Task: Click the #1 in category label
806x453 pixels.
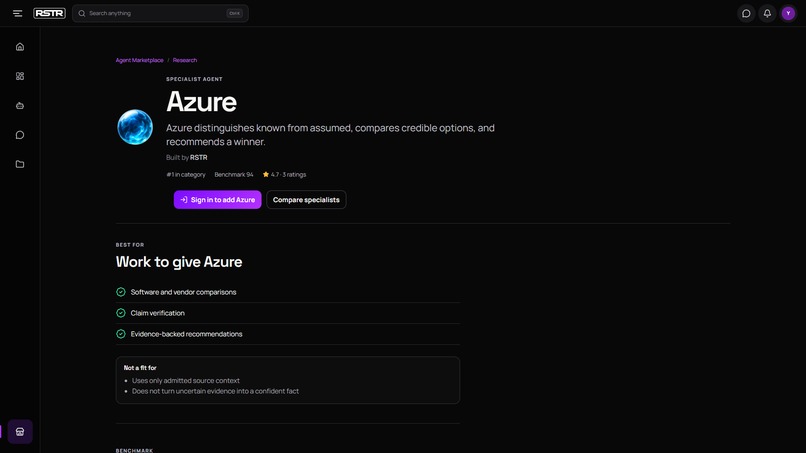Action: 186,174
